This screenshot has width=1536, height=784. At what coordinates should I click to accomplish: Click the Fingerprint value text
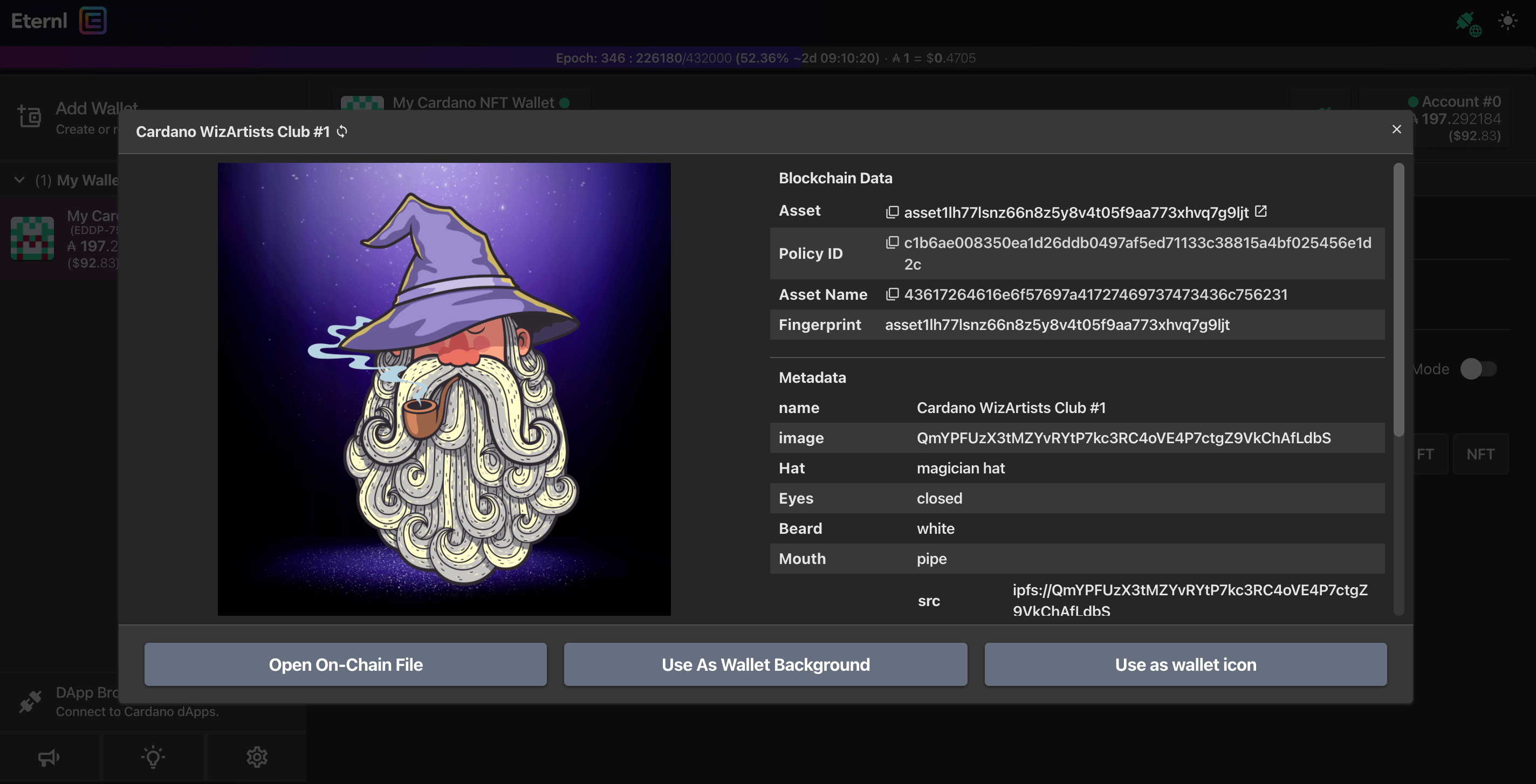coord(1057,325)
